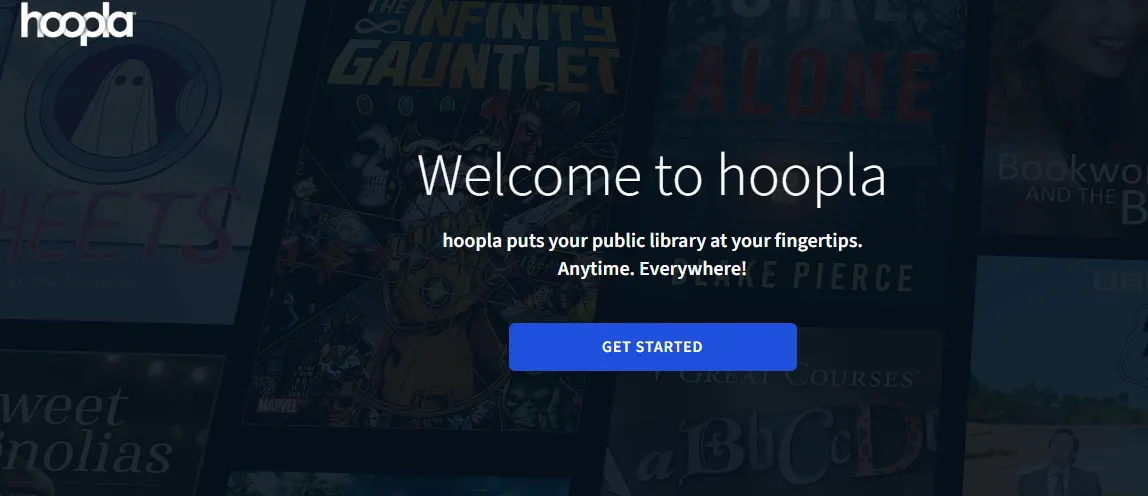Click the hoopla logo
1148x496 pixels.
point(78,22)
